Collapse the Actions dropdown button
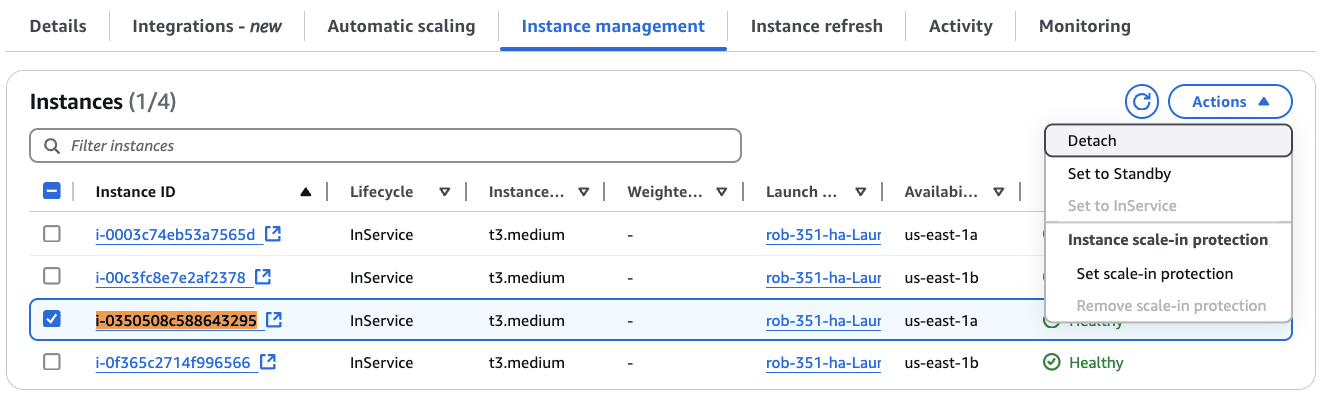1321x396 pixels. coord(1230,101)
